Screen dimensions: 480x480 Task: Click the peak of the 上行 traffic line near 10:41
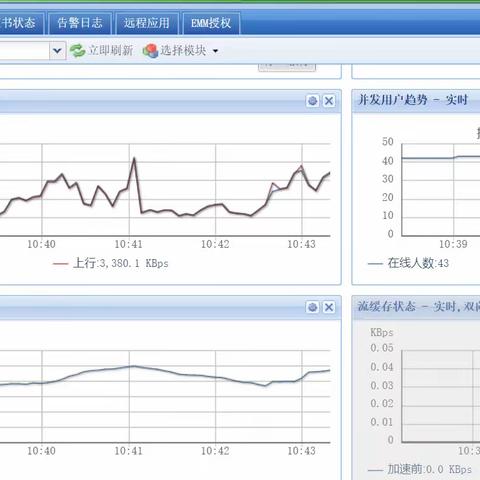click(x=134, y=158)
